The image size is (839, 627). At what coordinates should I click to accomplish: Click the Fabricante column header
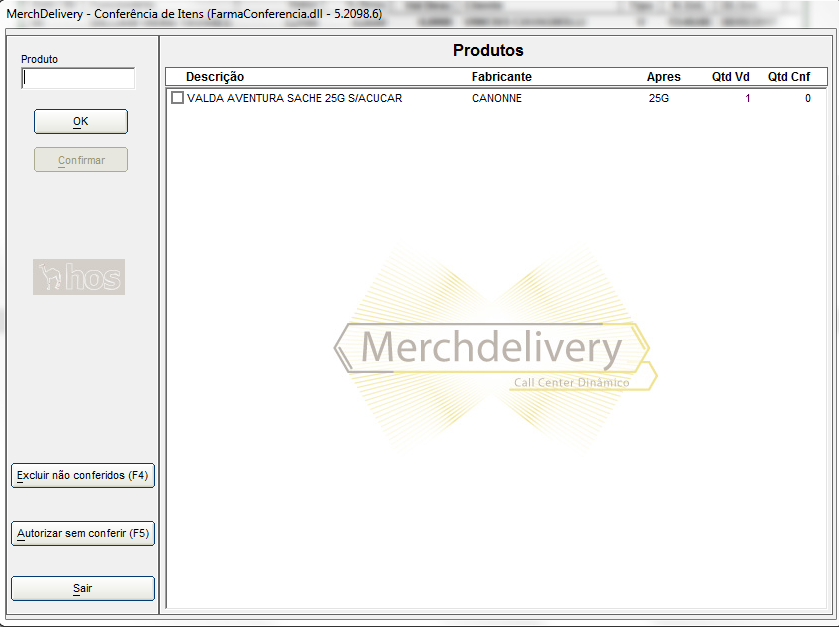pyautogui.click(x=502, y=77)
